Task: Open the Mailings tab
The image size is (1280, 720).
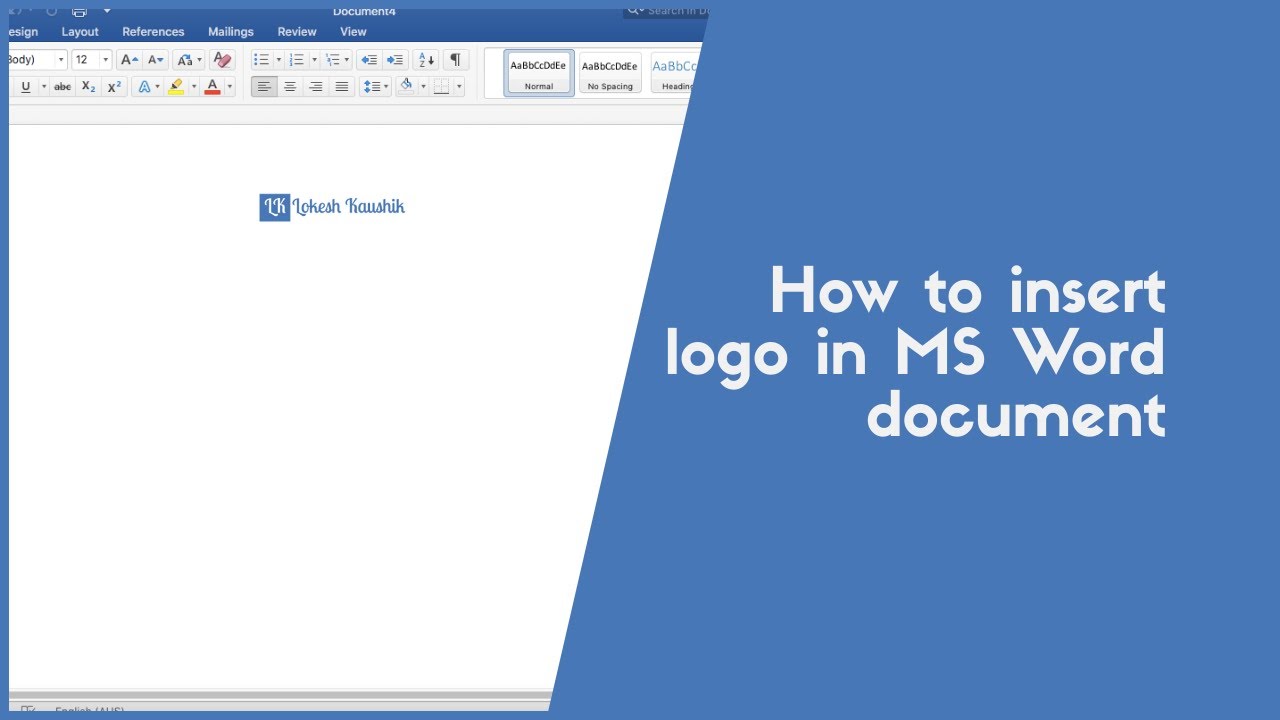Action: pos(231,32)
